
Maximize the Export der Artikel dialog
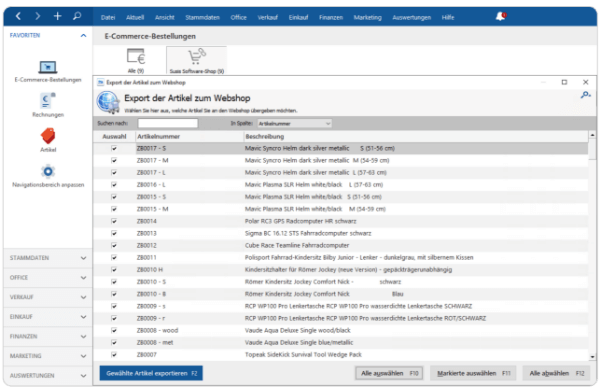click(564, 82)
